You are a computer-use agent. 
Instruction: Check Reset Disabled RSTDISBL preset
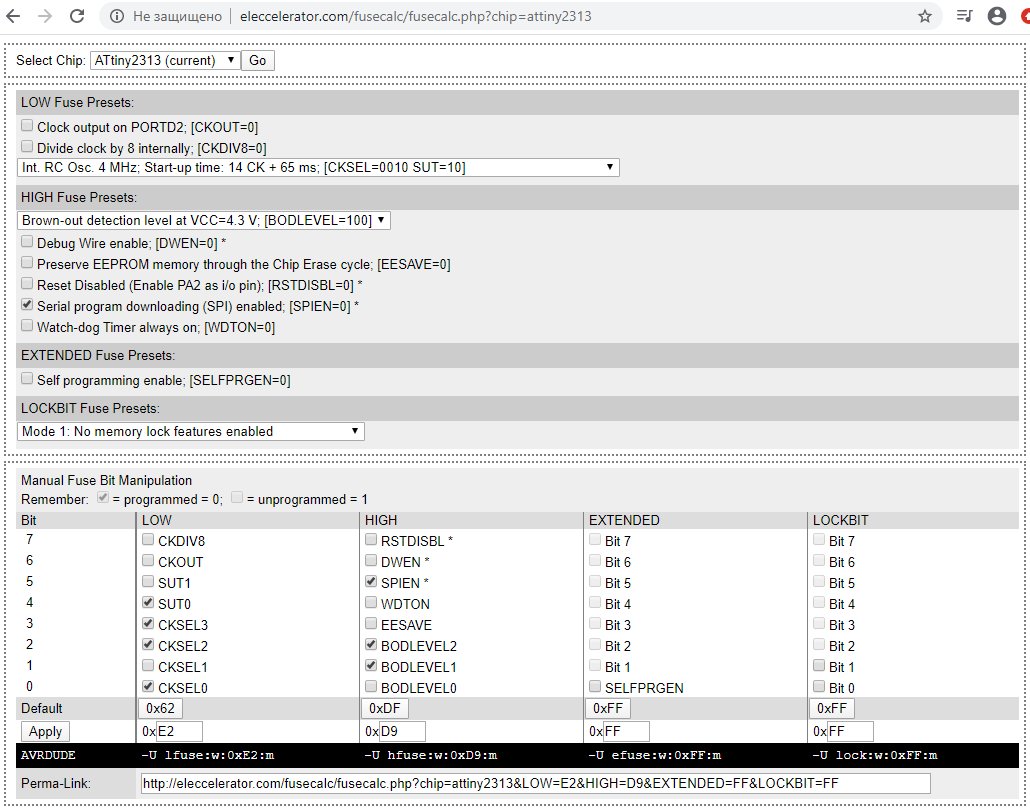tap(27, 283)
